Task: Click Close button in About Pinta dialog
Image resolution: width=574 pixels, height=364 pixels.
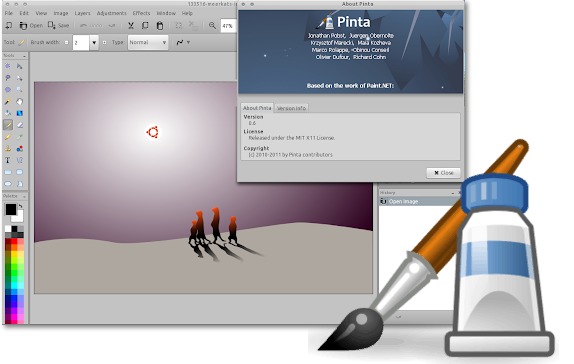Action: 443,172
